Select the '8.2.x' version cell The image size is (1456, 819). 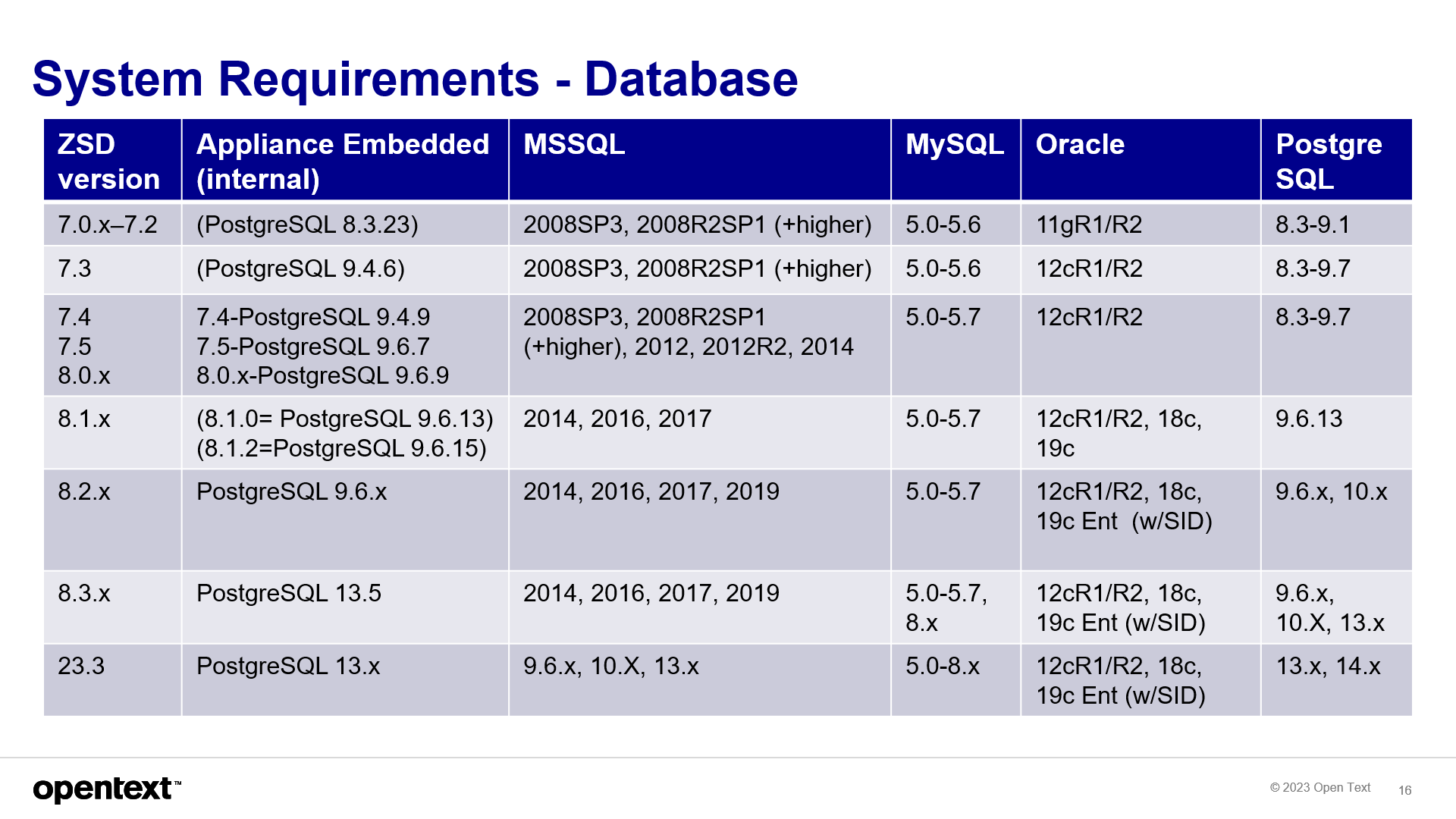pos(112,519)
